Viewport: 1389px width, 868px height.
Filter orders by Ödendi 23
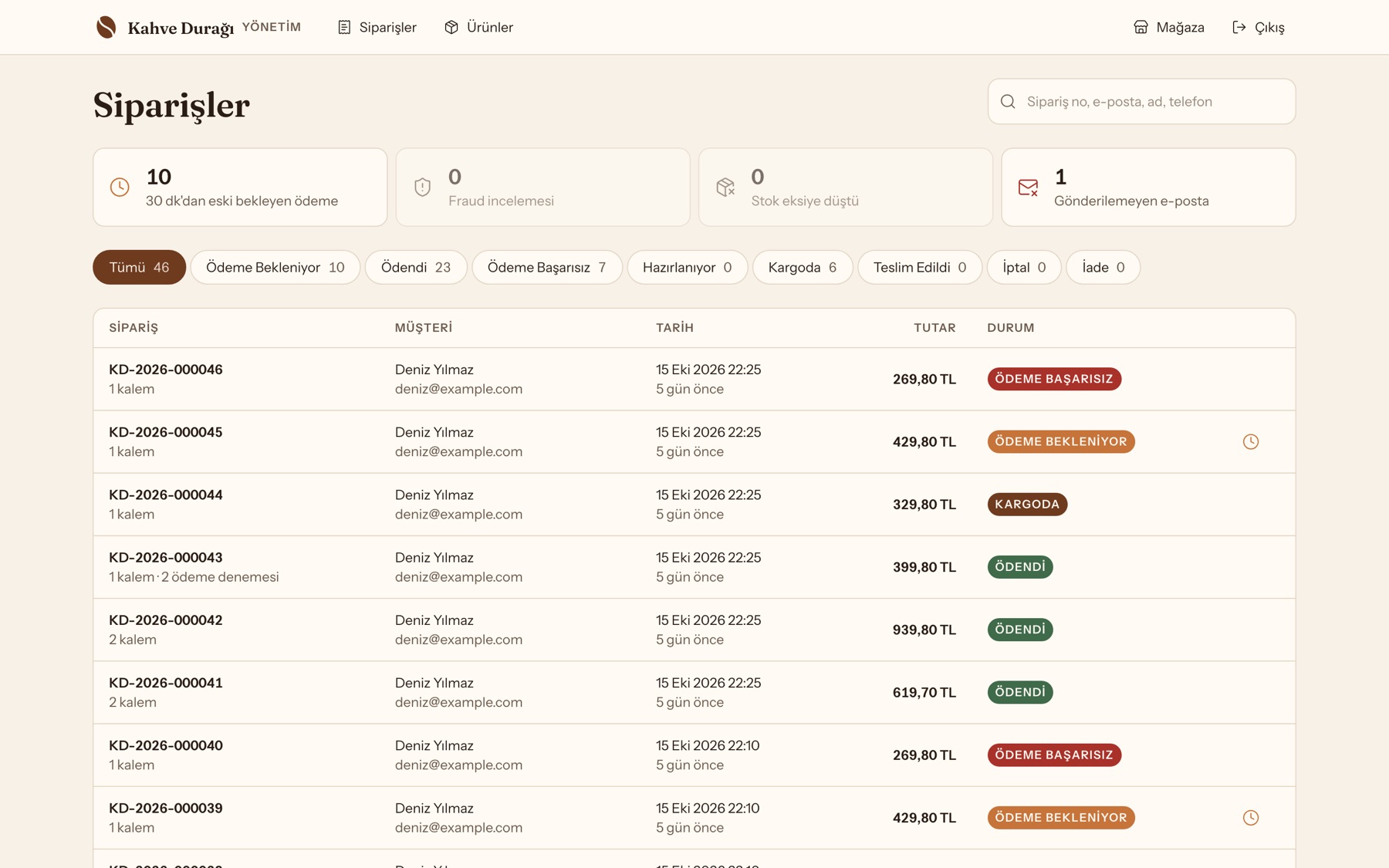click(x=416, y=267)
